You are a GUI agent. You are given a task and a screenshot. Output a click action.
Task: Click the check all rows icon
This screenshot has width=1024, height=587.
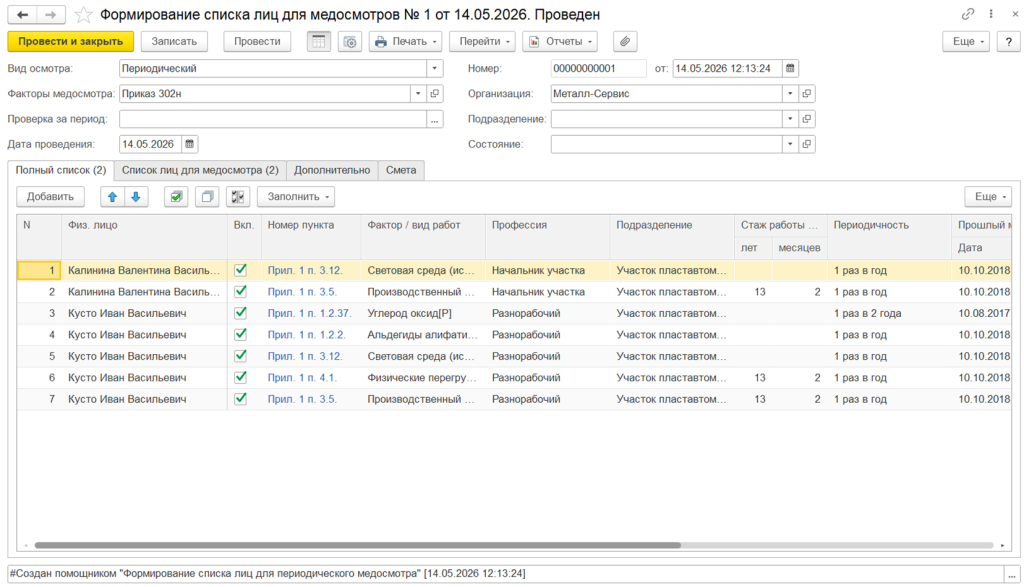click(176, 197)
